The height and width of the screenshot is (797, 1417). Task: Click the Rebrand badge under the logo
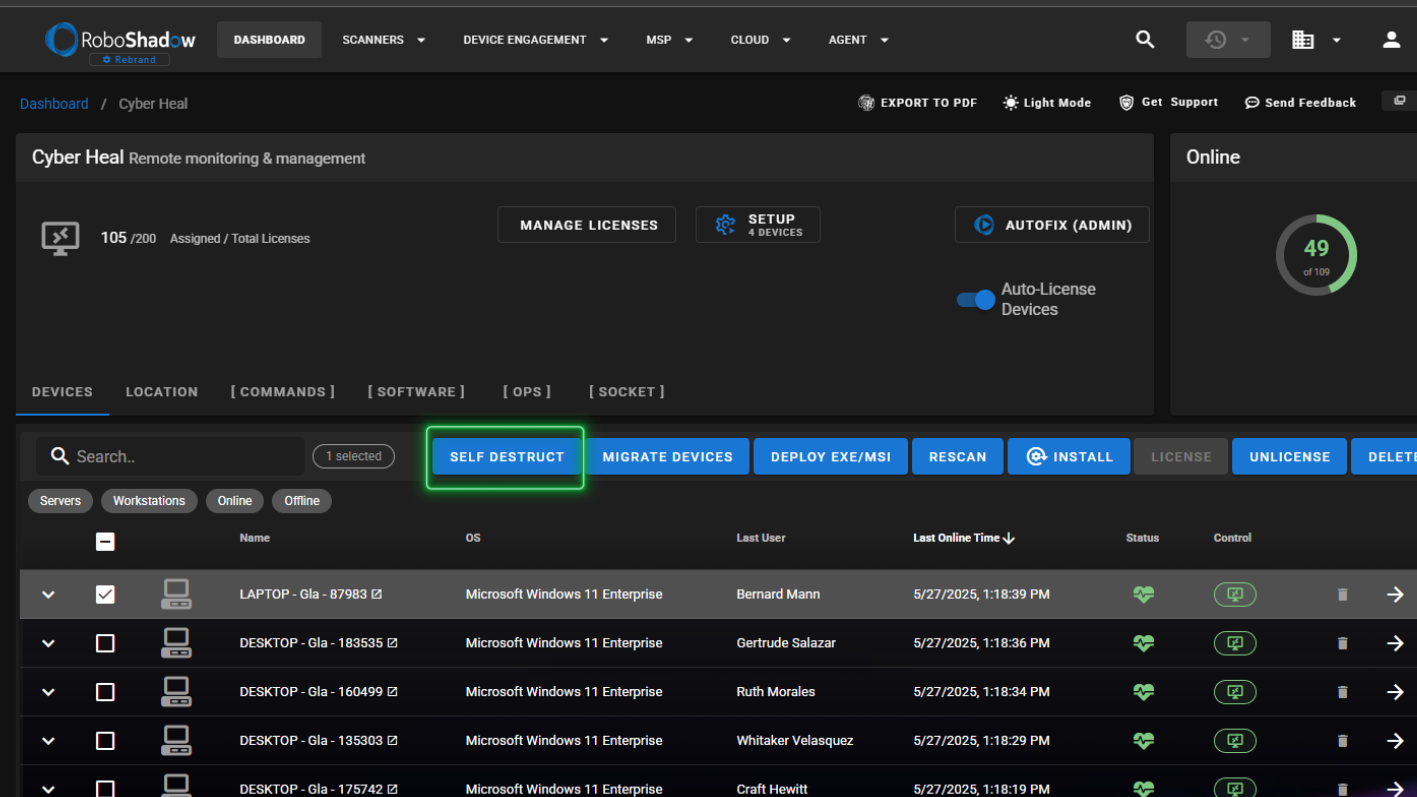(130, 60)
